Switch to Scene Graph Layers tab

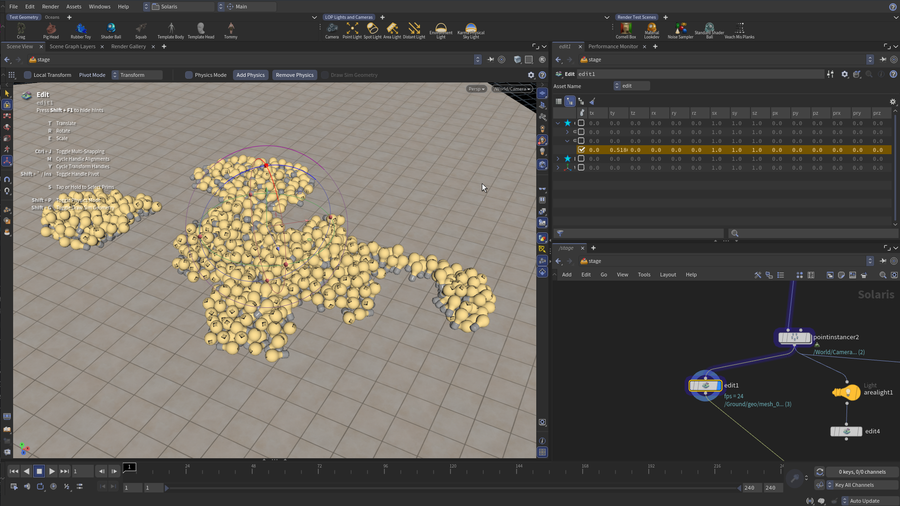72,46
